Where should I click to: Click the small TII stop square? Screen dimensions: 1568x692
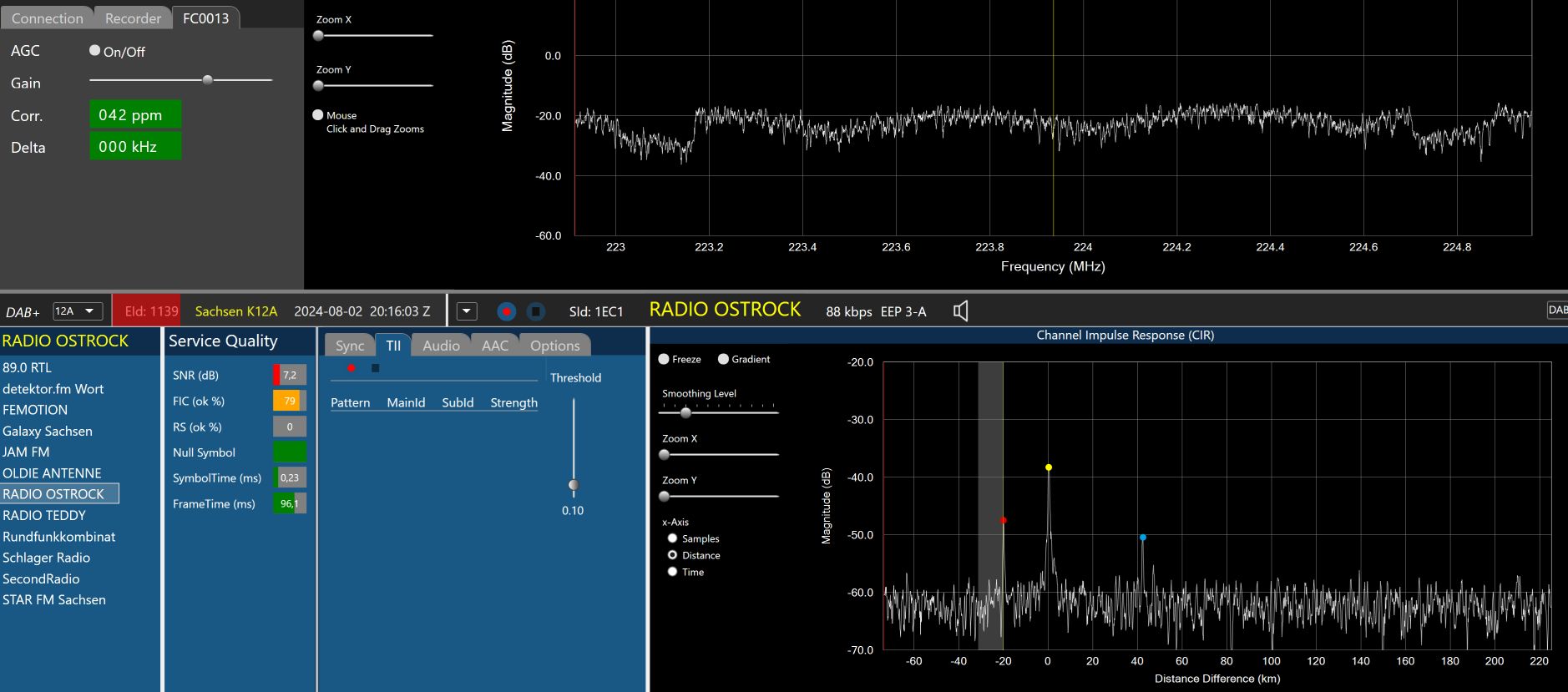(376, 368)
